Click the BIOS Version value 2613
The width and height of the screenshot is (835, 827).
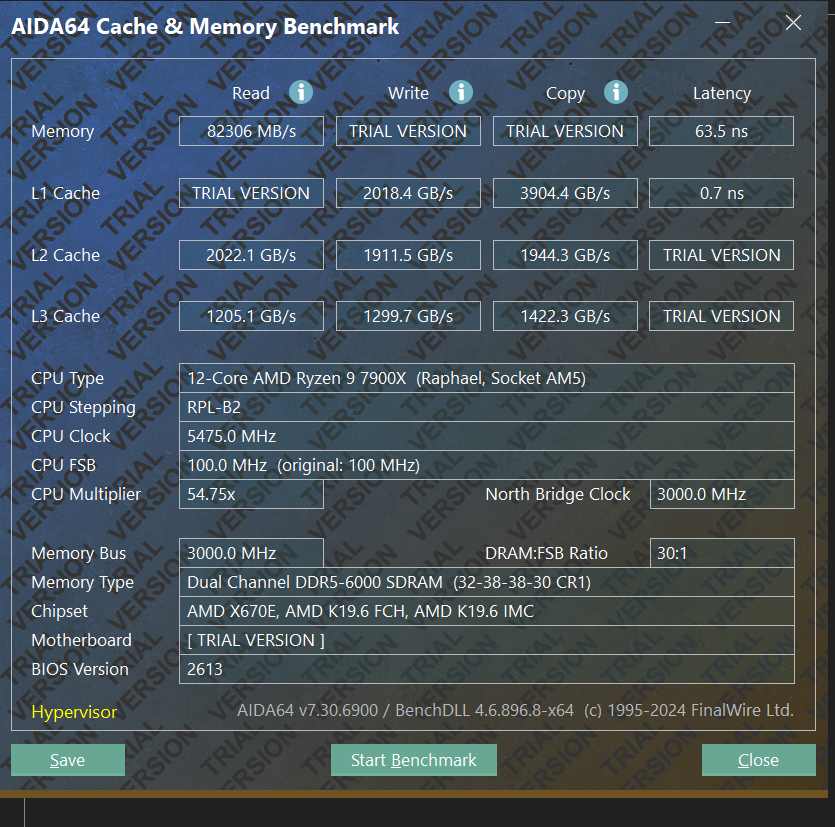point(487,669)
